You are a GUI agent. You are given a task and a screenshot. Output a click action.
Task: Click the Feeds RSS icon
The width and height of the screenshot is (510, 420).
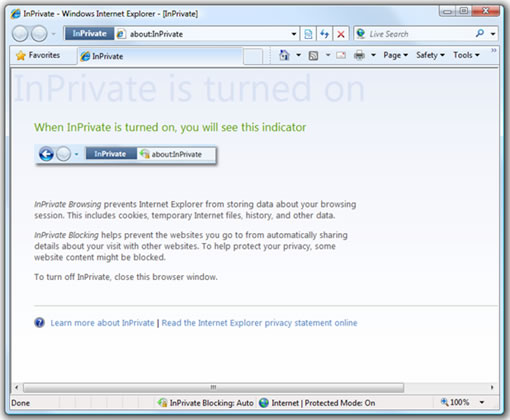[313, 56]
